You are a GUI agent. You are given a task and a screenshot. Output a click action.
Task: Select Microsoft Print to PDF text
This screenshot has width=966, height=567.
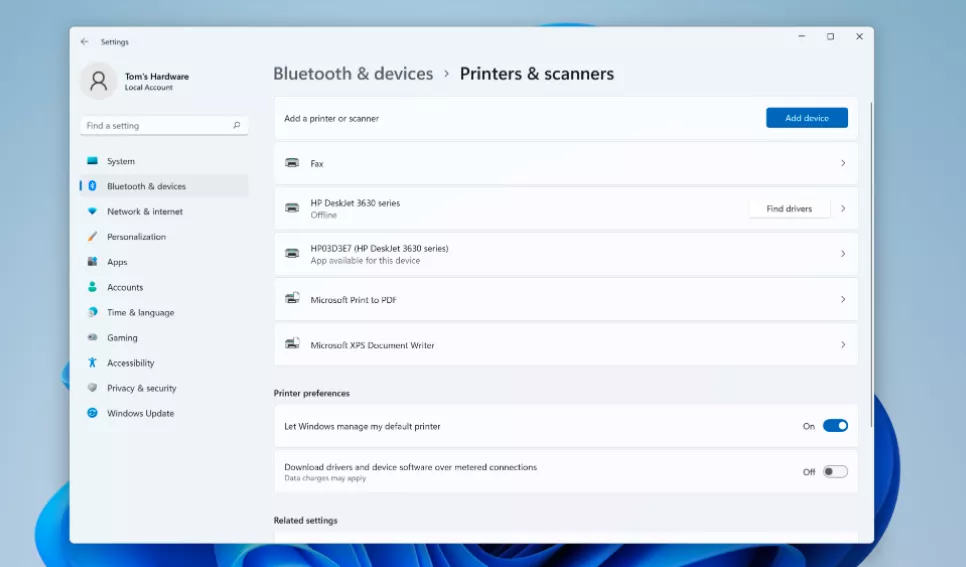[x=354, y=300]
